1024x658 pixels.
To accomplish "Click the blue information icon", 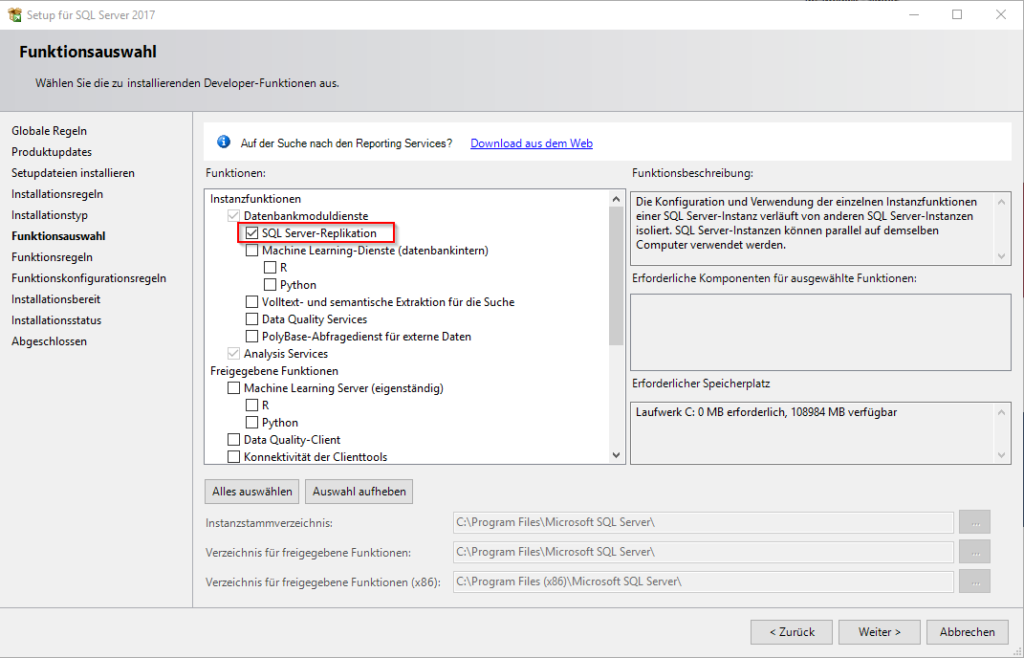I will tap(223, 142).
